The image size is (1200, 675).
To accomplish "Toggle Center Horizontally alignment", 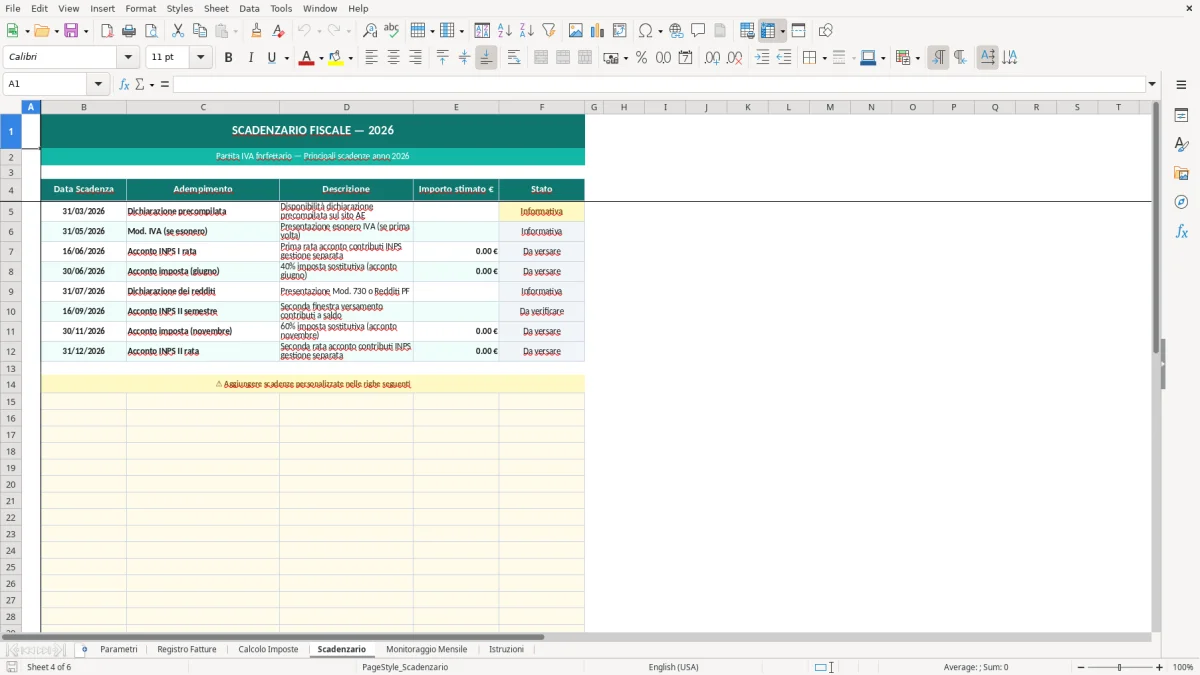I will click(x=393, y=58).
